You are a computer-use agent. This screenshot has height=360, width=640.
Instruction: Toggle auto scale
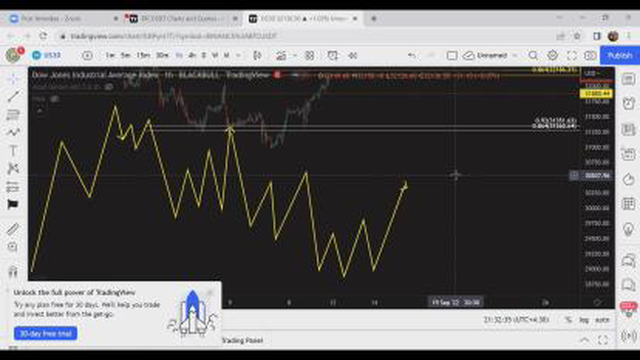602,320
